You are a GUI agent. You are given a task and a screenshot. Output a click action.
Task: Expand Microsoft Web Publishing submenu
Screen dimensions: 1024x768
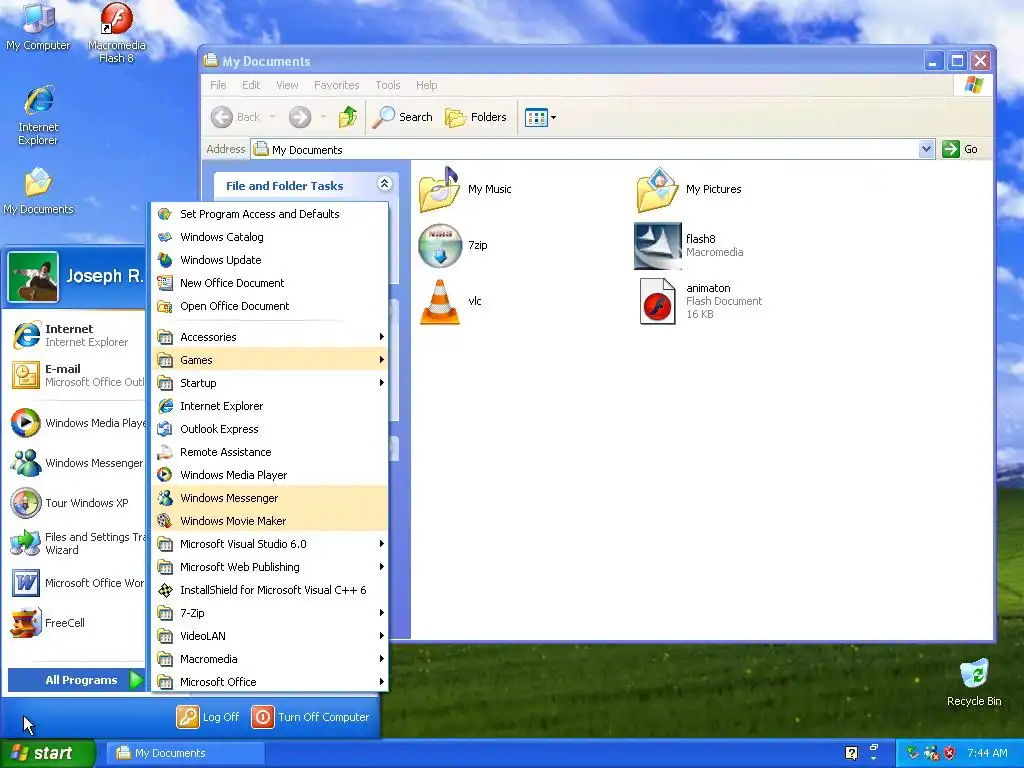[270, 567]
